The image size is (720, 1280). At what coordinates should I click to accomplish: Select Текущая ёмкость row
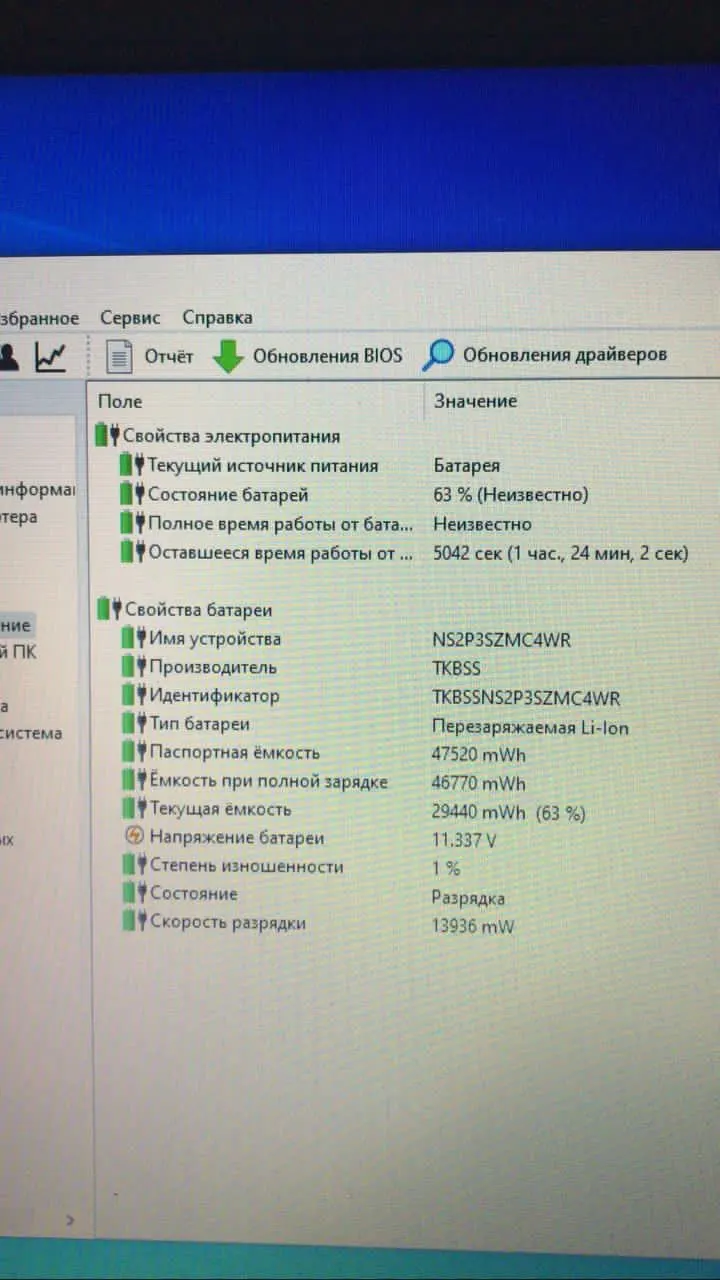coord(403,810)
